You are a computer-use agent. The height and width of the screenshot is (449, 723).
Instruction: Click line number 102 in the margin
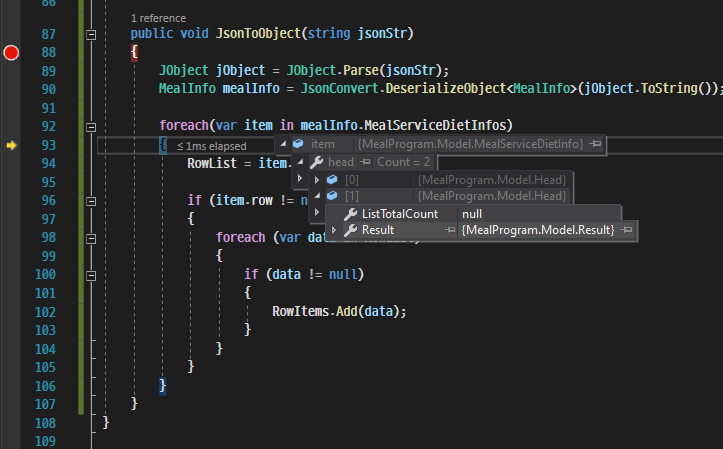click(x=45, y=313)
